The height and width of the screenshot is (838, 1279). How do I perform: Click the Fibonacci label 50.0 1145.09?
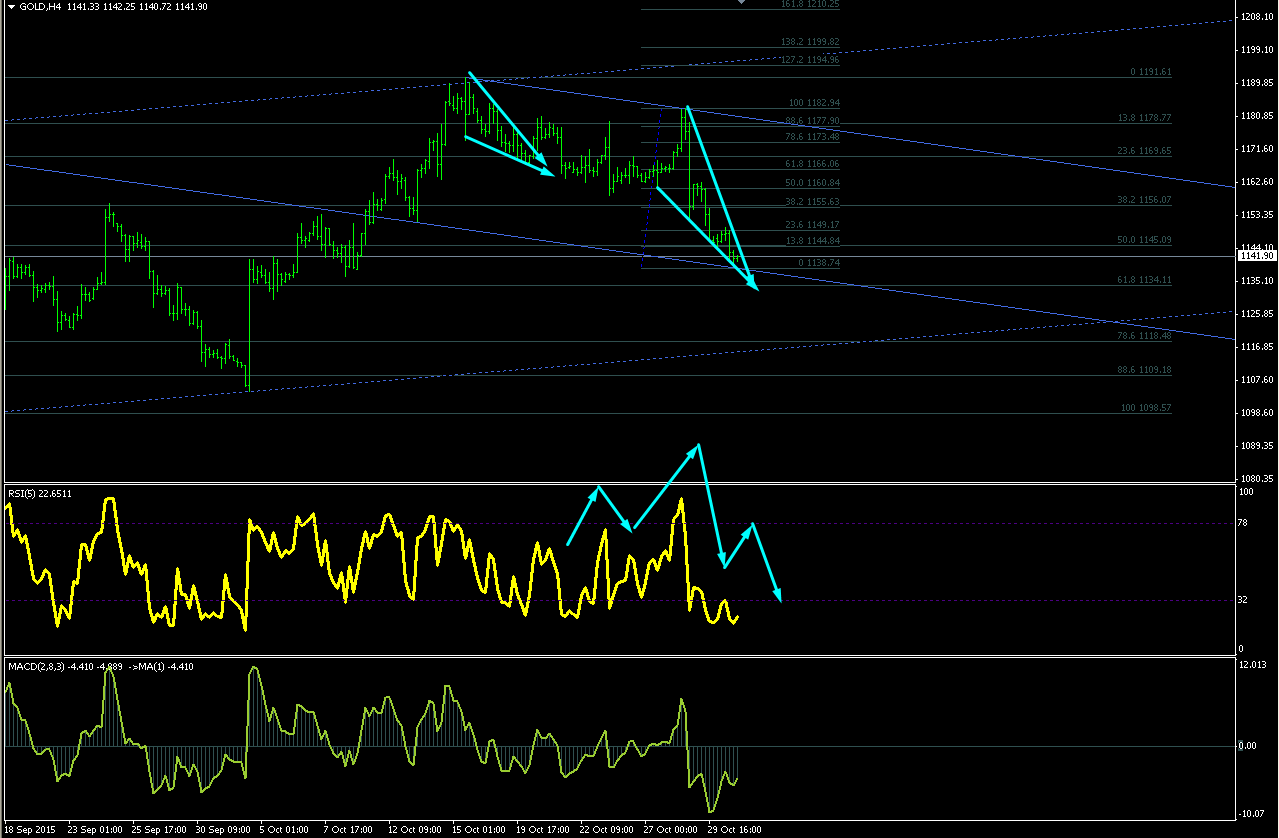click(x=1144, y=240)
